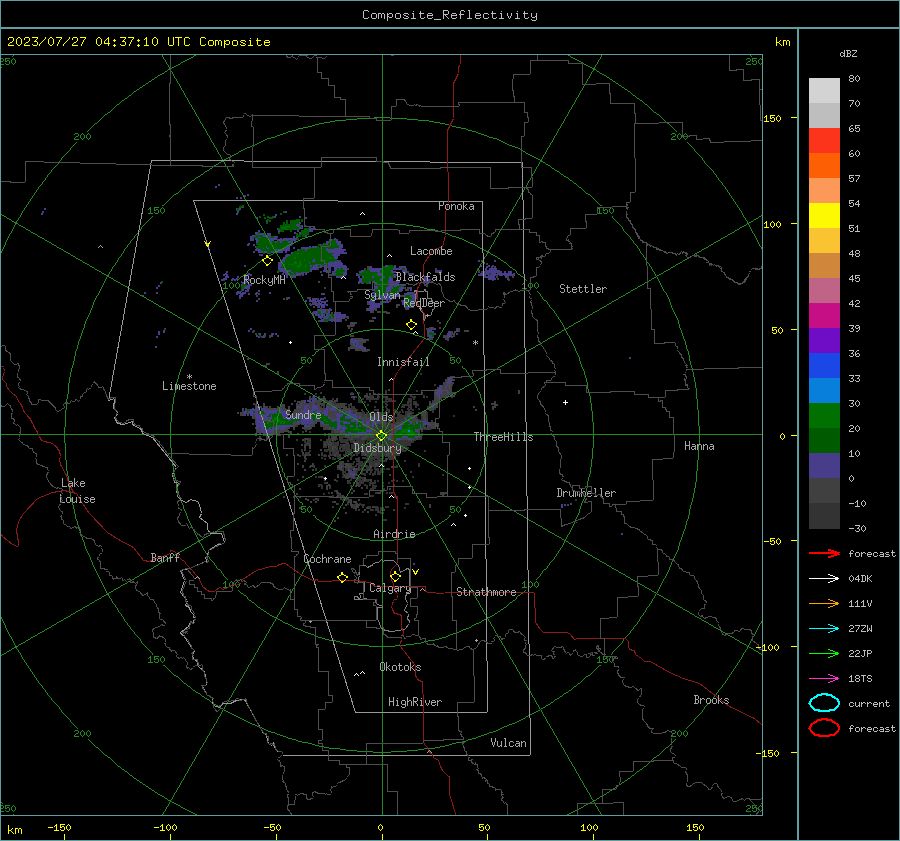Click the Calgary city label
The height and width of the screenshot is (841, 900).
coord(390,588)
